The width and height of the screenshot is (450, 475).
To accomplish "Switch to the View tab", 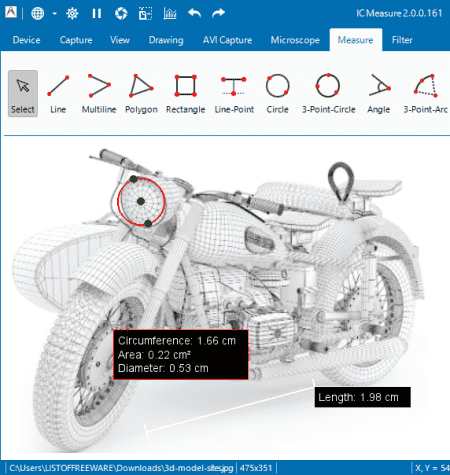I will [120, 40].
